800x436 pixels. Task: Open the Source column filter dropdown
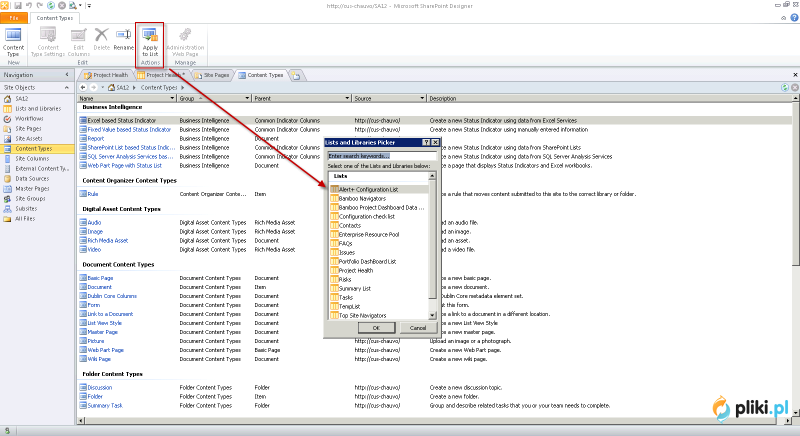tap(422, 98)
